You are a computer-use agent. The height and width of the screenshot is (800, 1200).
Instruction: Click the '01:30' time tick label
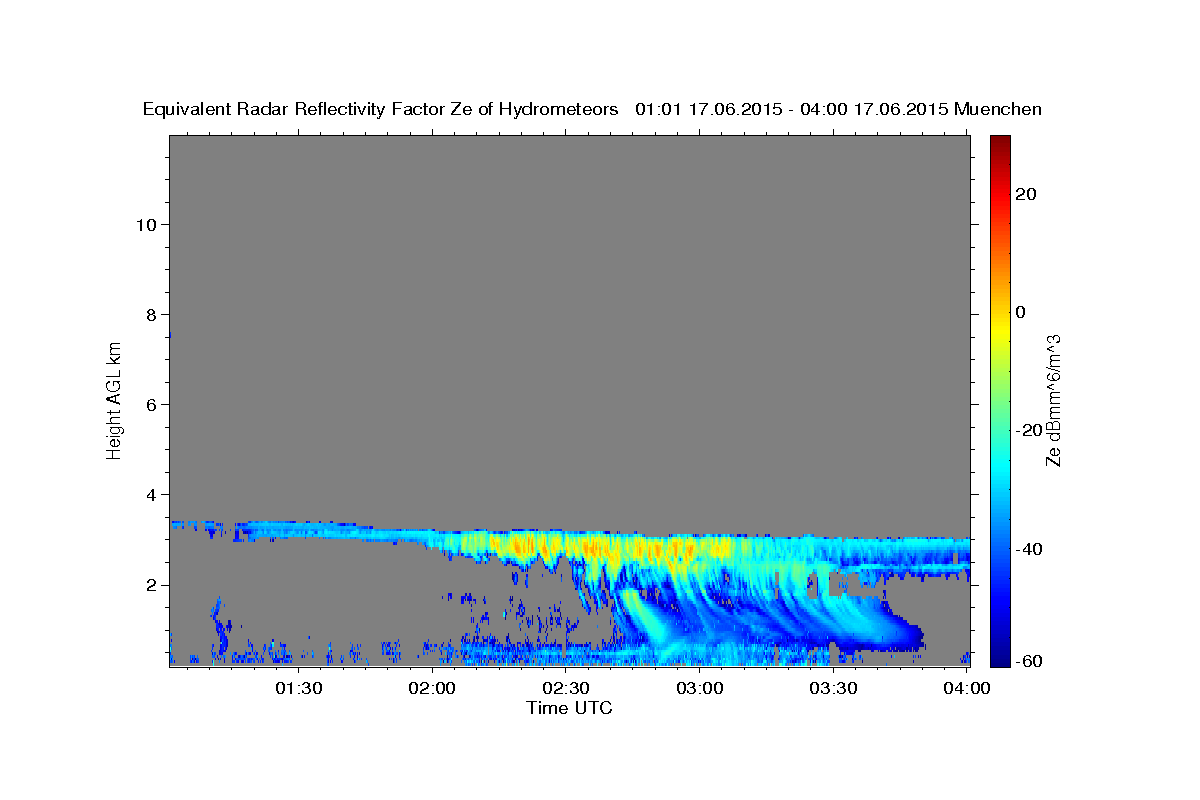tap(299, 688)
